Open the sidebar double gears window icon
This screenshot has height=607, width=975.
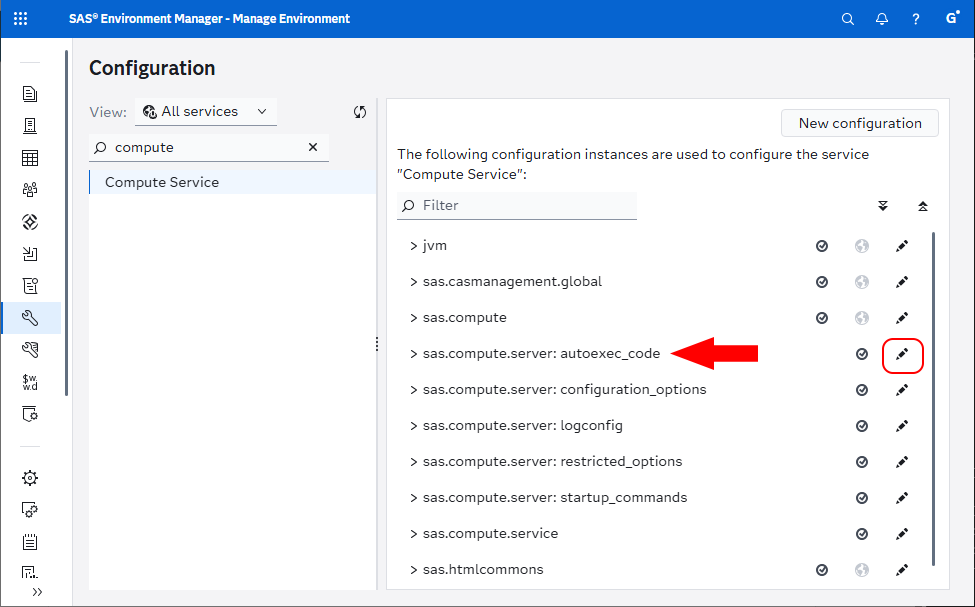(x=30, y=510)
